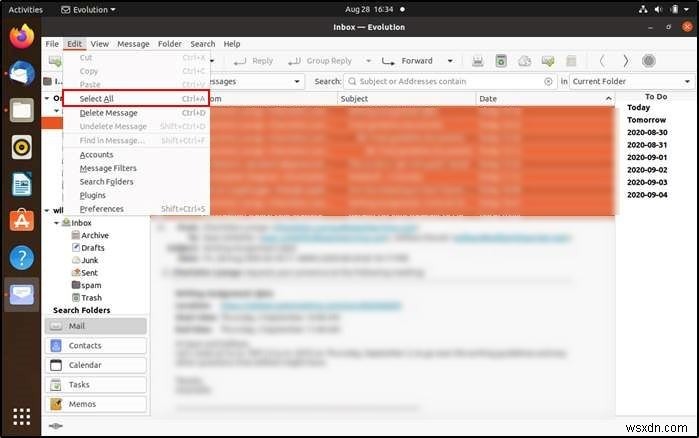Open Files from the dock

pos(21,110)
